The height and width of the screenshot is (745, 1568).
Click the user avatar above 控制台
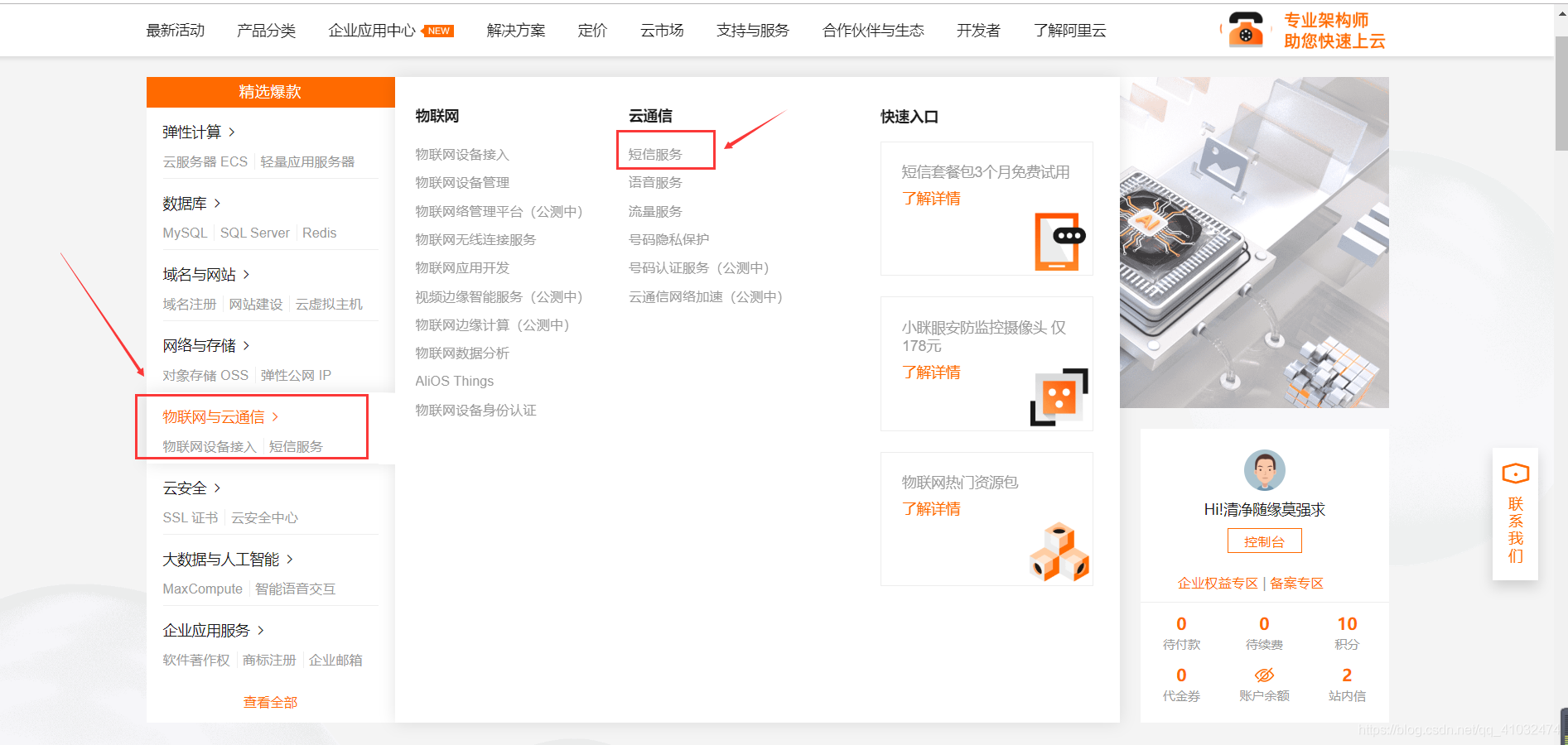[x=1264, y=470]
